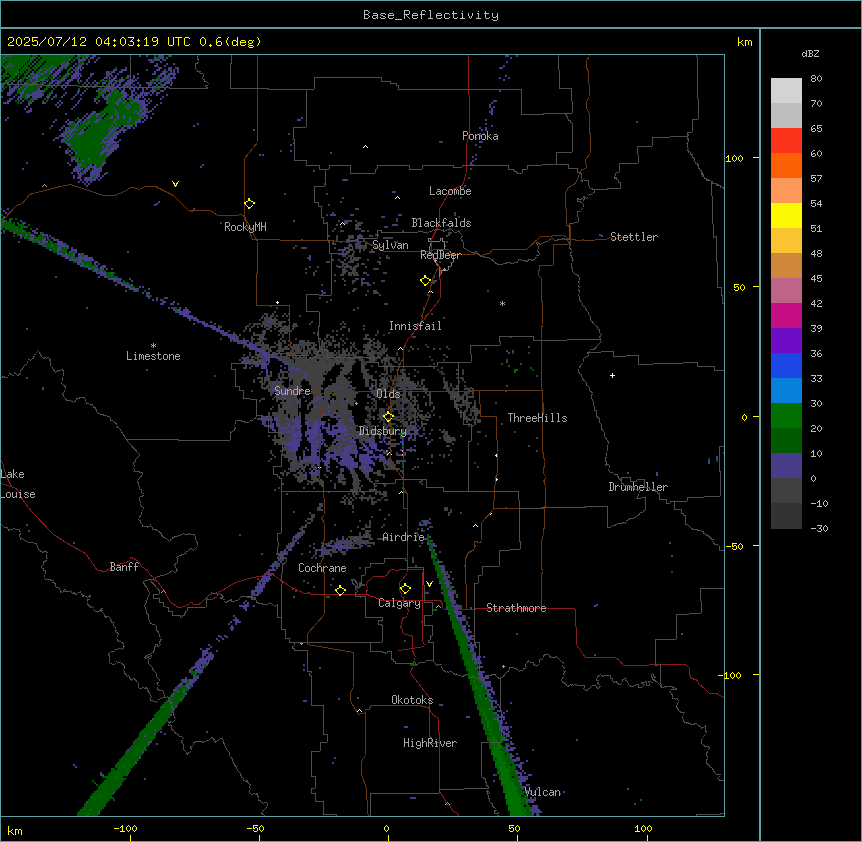Select the bright green 20-30 dBZ legend swatch

click(x=786, y=416)
